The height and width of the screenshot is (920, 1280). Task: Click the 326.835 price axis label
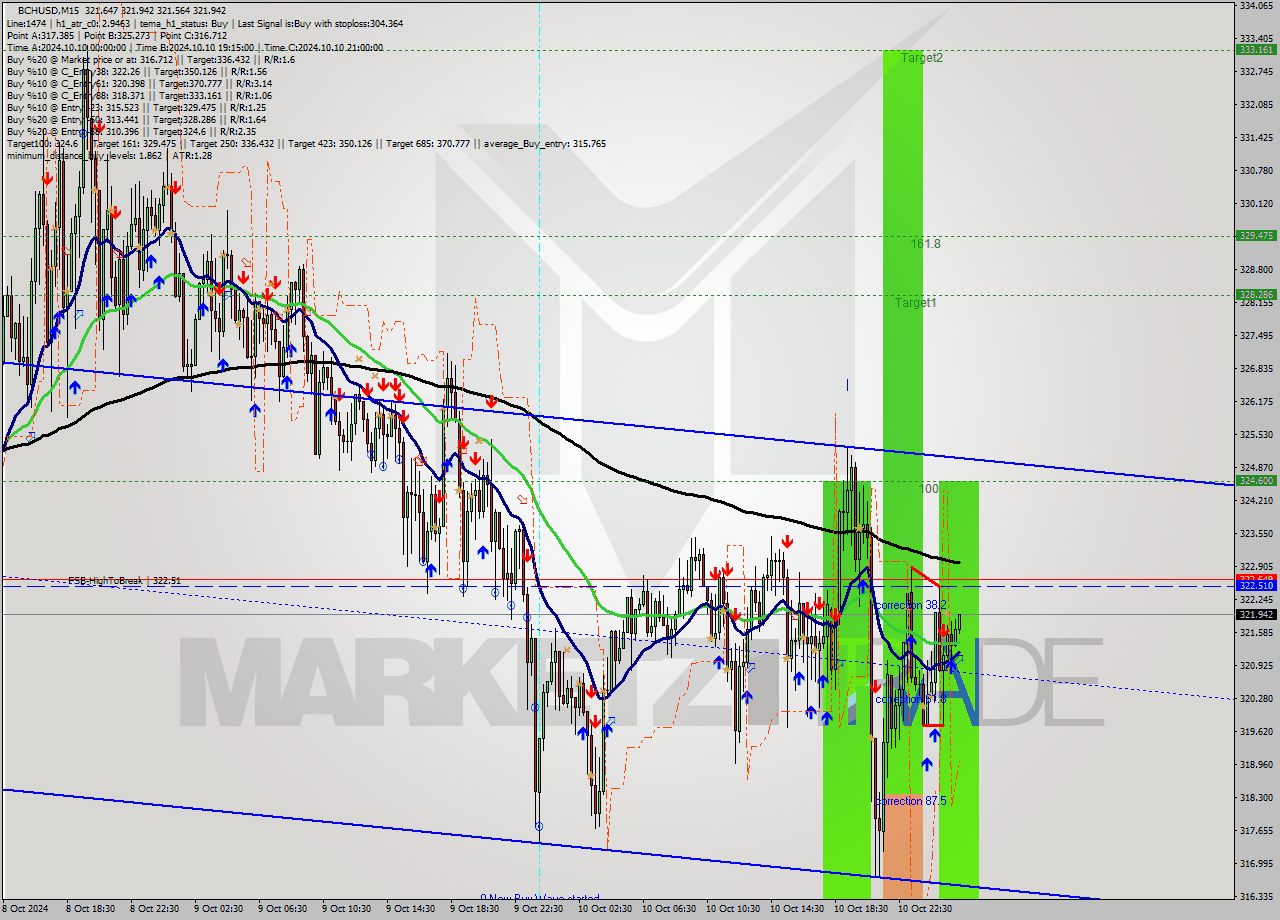click(1256, 368)
